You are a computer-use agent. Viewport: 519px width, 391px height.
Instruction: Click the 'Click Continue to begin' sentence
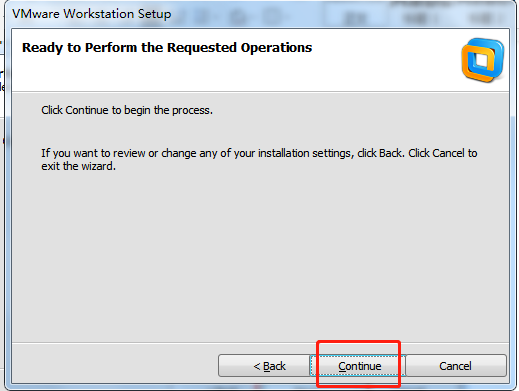coord(127,110)
